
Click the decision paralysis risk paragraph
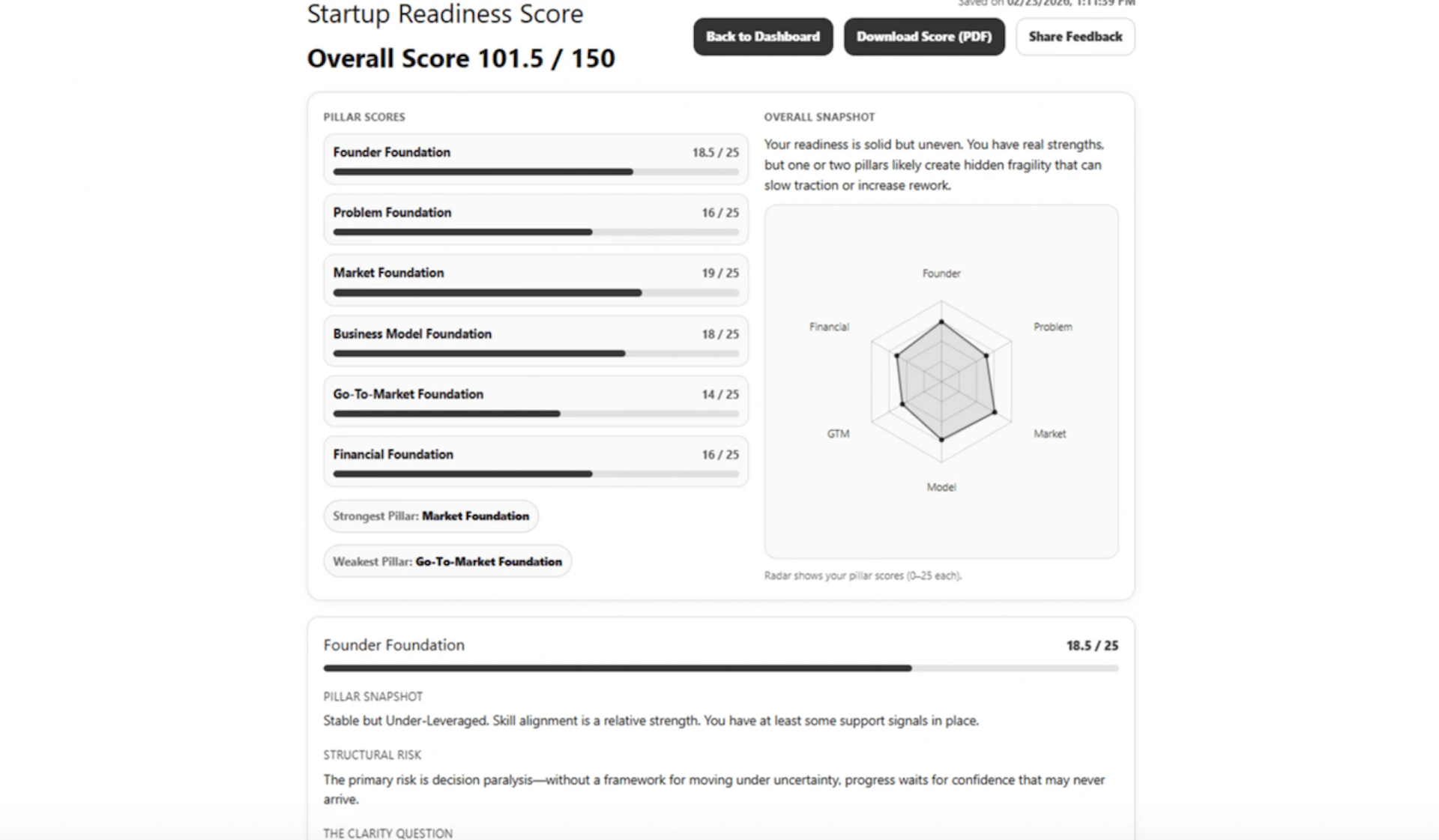point(714,790)
